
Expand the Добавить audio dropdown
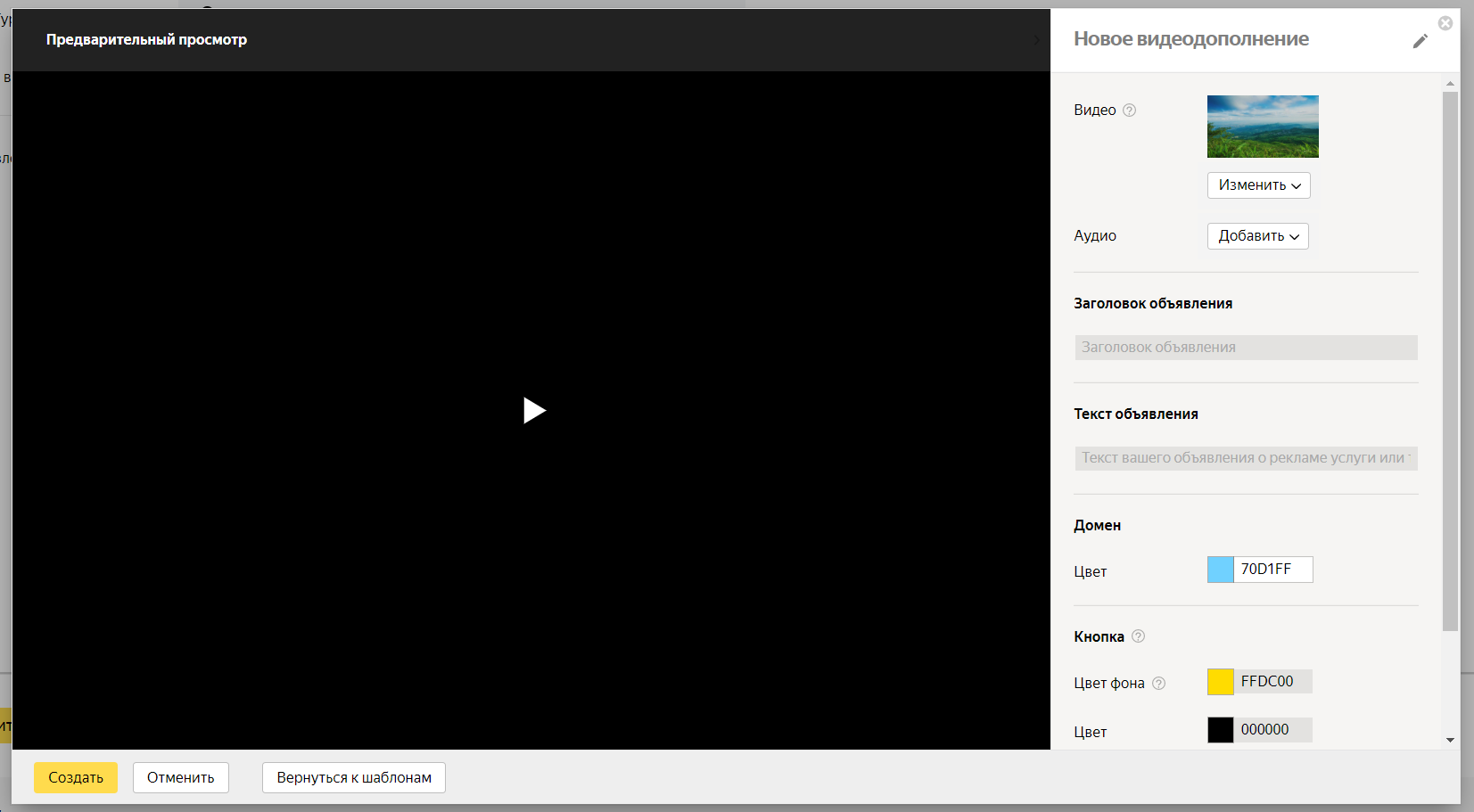pyautogui.click(x=1257, y=236)
